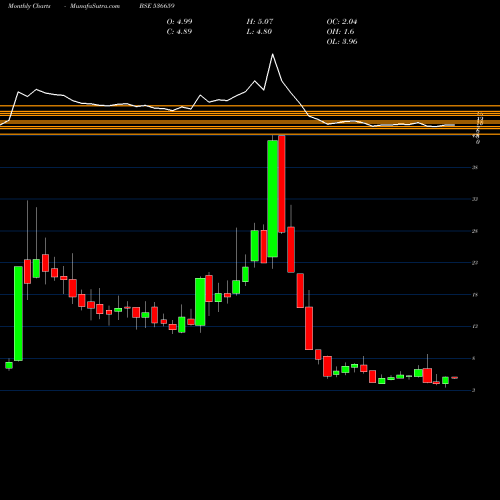This screenshot has height=500, width=500.
Task: Click the 8 price axis label
Action: coord(474,358)
